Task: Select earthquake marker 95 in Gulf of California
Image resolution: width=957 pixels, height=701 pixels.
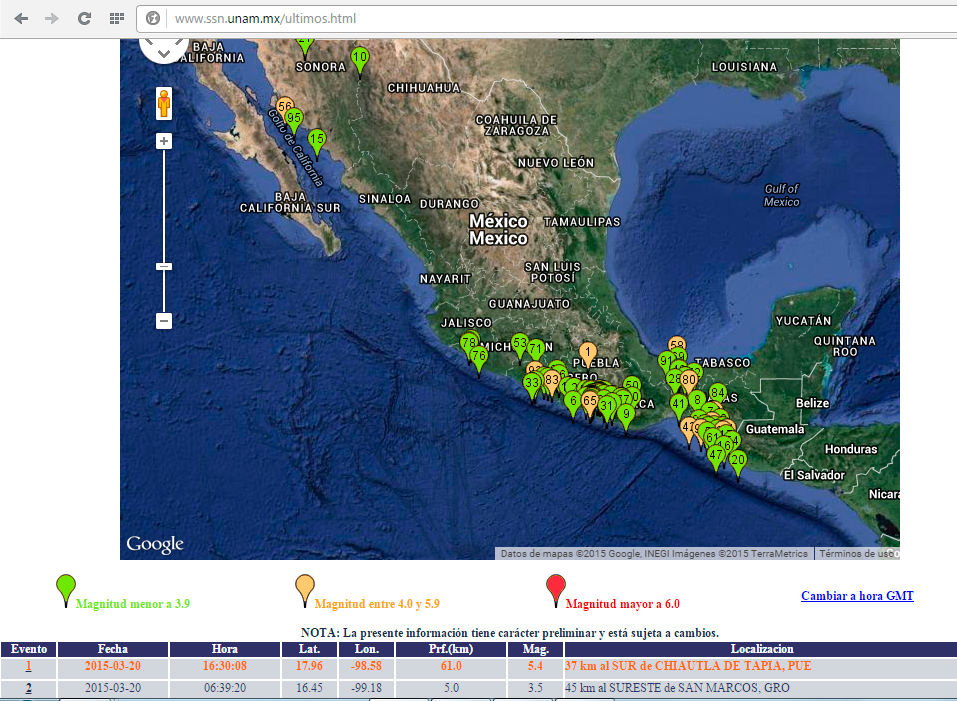Action: pos(294,120)
